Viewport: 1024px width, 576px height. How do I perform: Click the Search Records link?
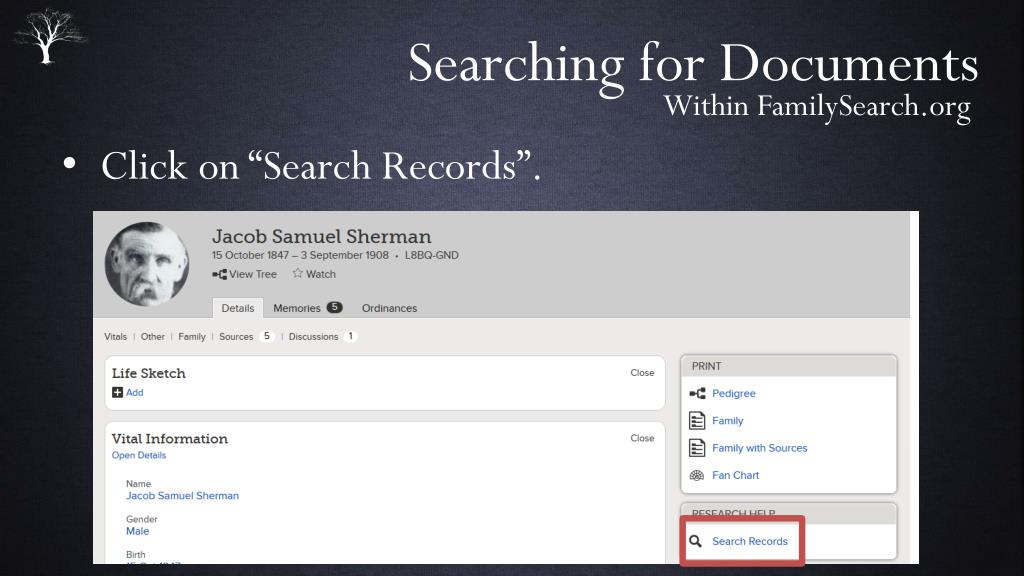750,541
